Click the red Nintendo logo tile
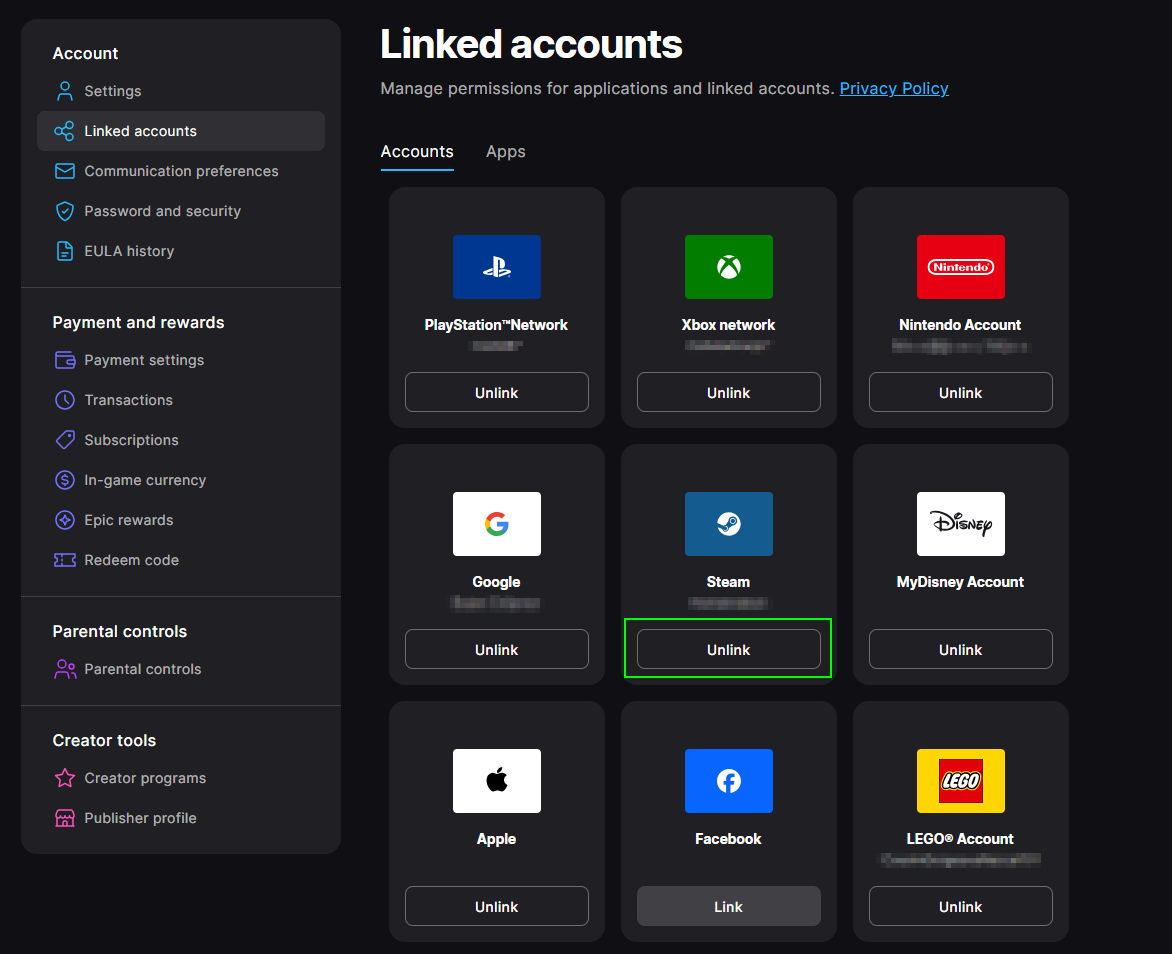The image size is (1172, 954). [x=960, y=267]
